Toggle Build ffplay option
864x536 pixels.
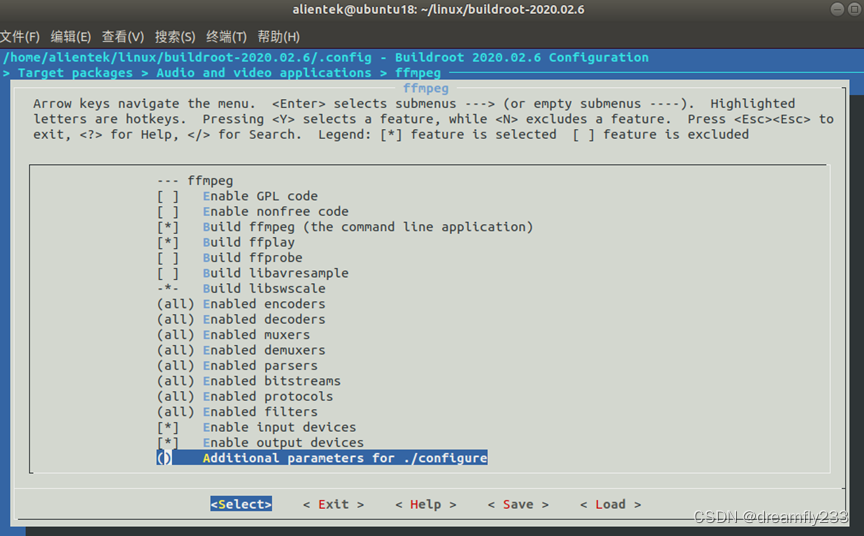tap(226, 242)
